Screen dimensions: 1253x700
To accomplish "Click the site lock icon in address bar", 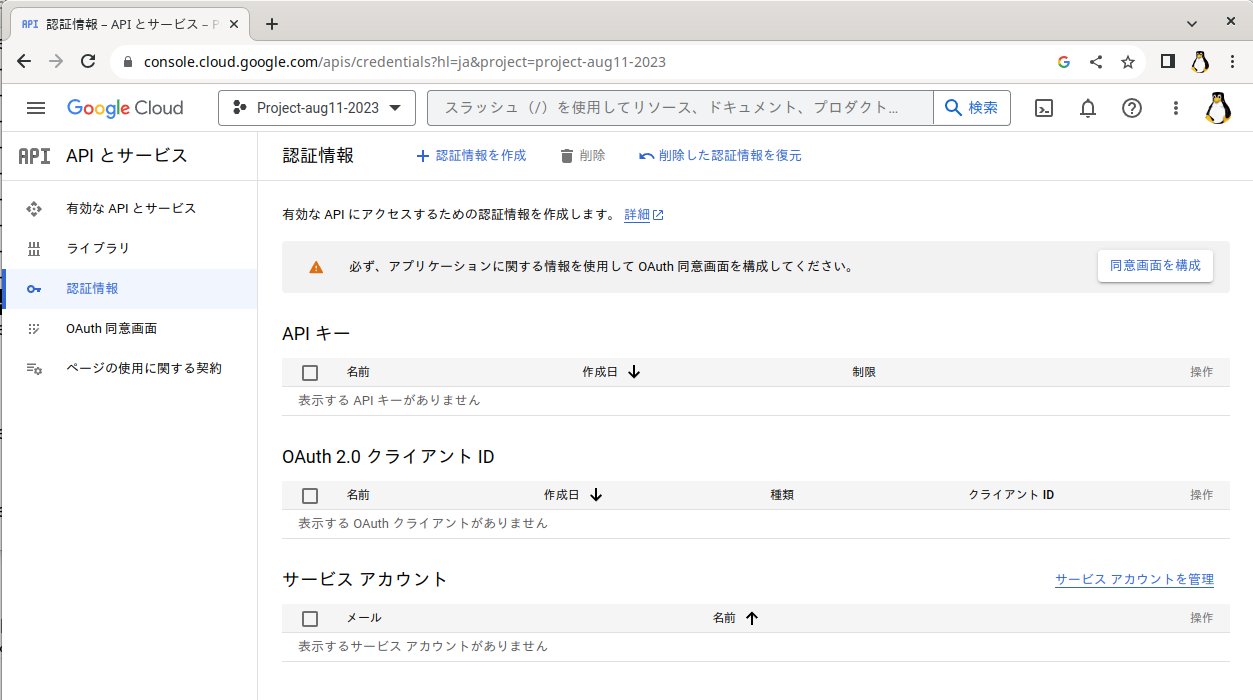I will coord(127,62).
